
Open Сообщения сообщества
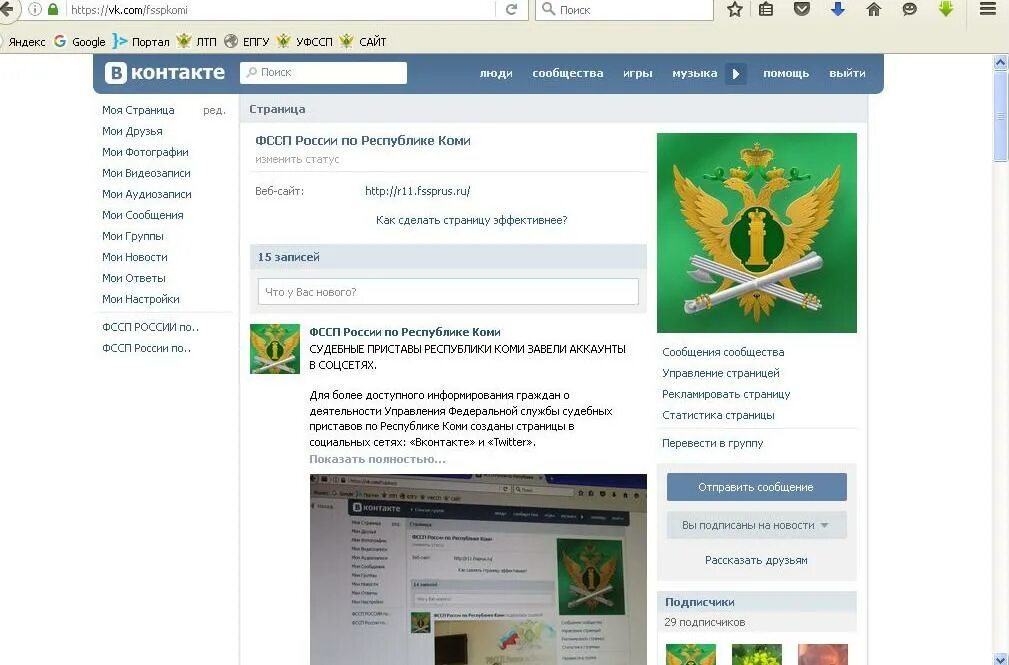[x=723, y=352]
